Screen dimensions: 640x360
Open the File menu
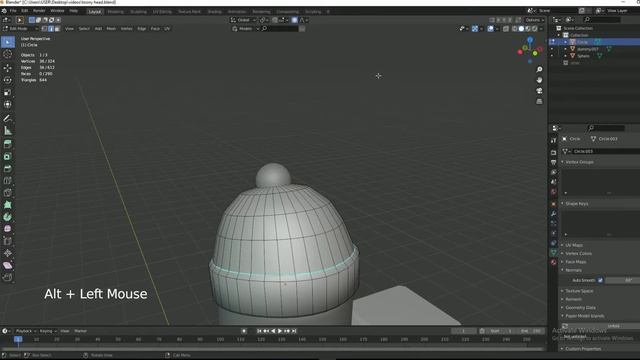13,11
